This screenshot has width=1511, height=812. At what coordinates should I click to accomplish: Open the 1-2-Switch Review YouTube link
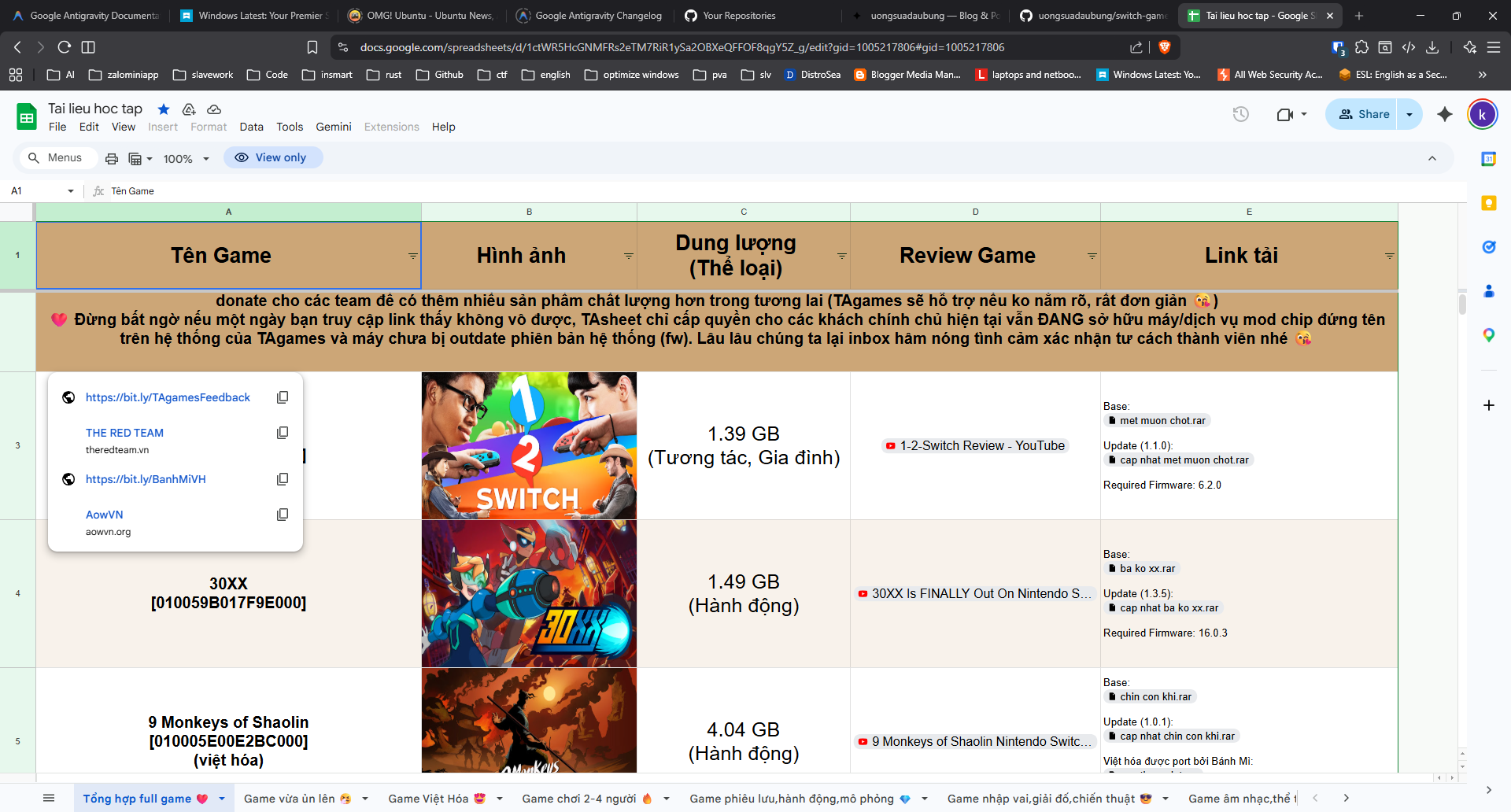click(x=975, y=445)
